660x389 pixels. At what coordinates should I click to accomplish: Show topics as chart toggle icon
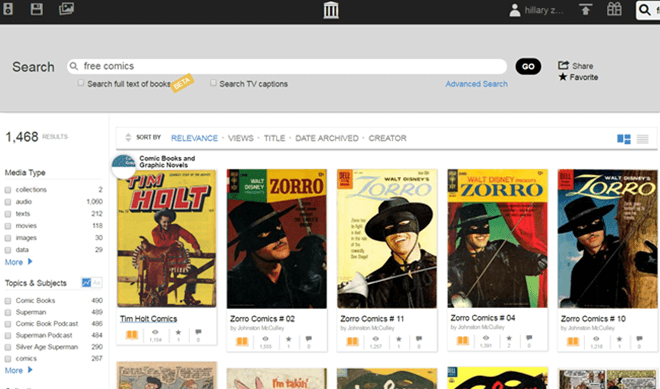[x=86, y=282]
